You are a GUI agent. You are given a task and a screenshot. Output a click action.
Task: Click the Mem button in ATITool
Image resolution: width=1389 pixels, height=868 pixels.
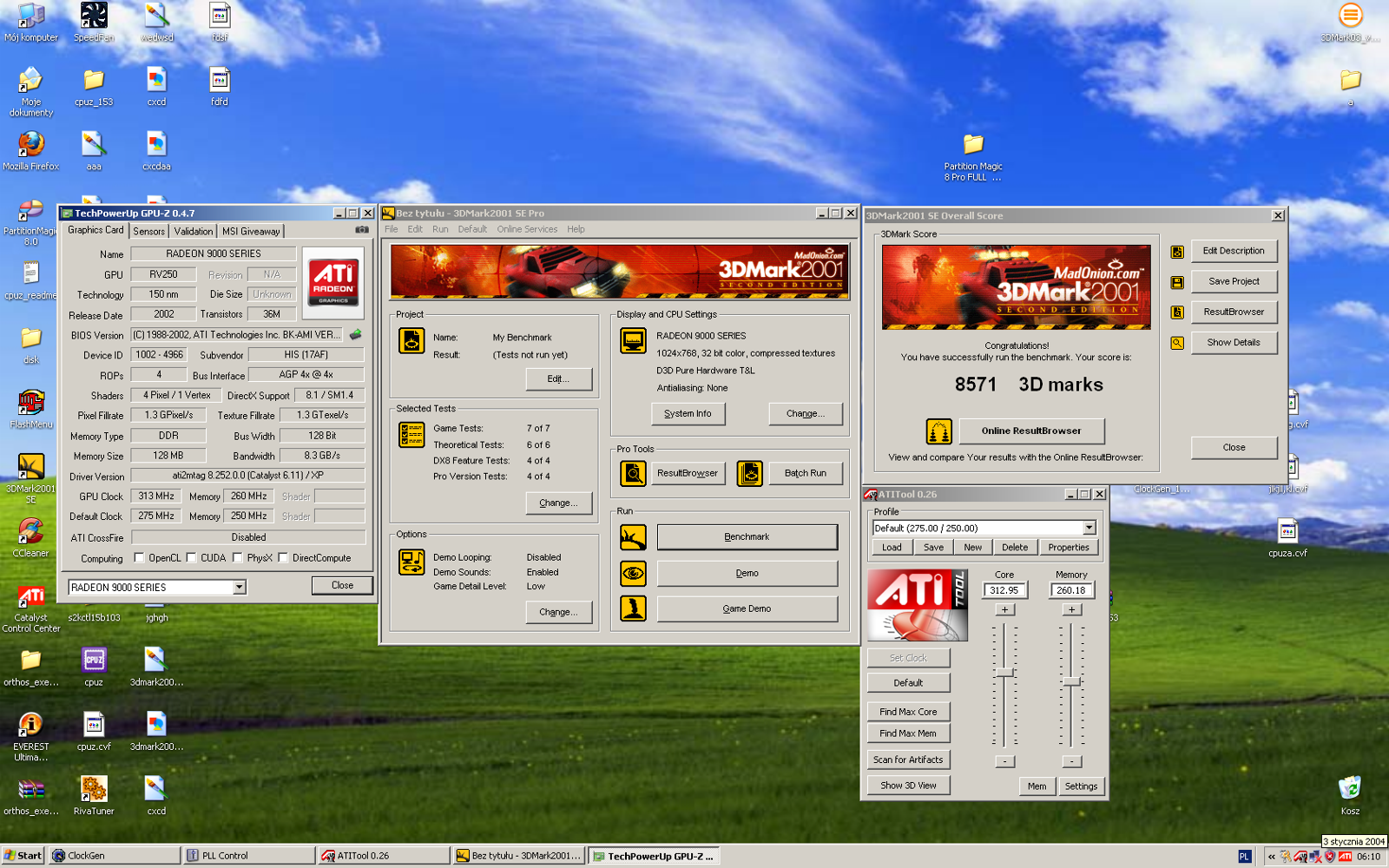click(x=1037, y=786)
